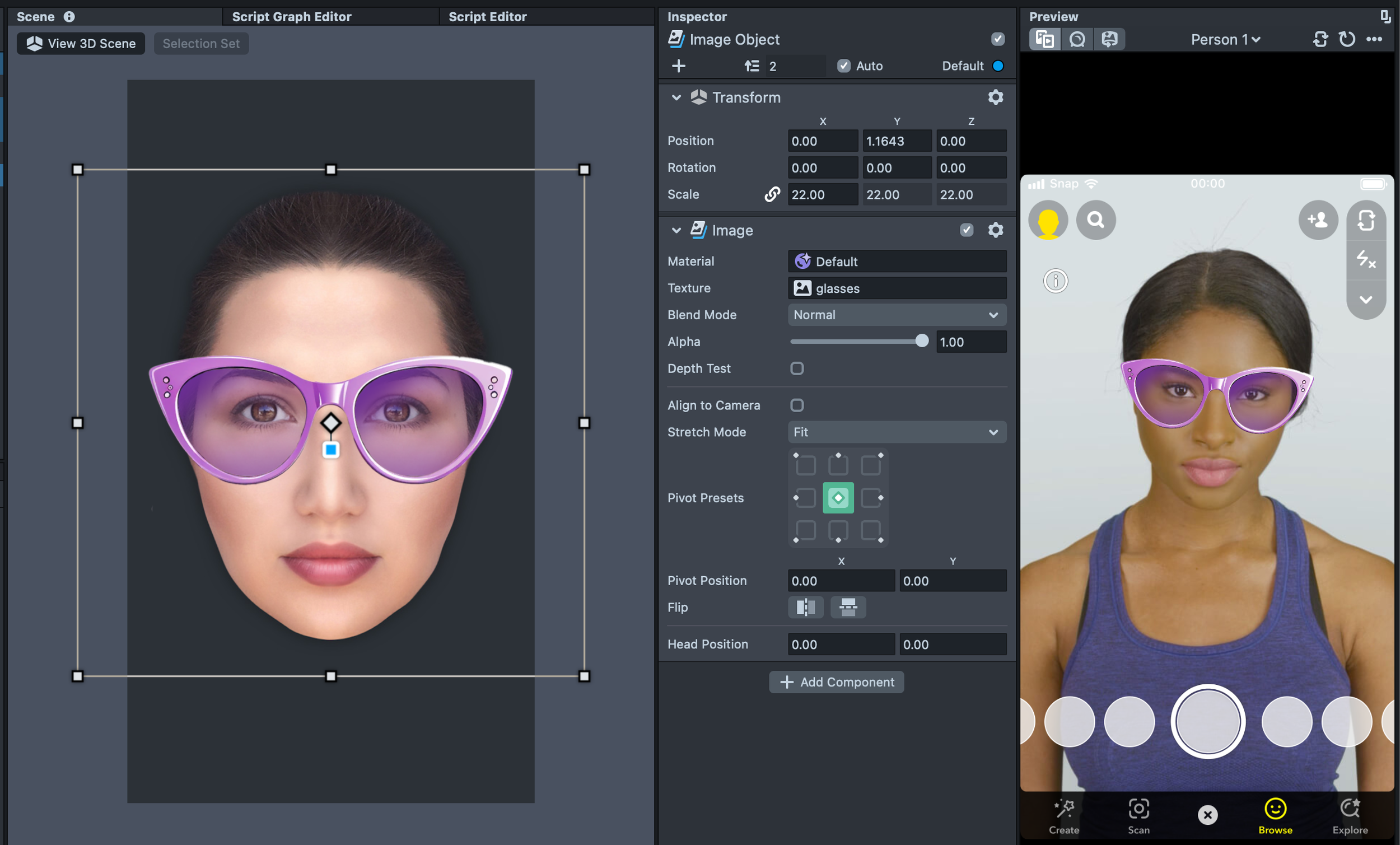
Task: Switch to the Script Graph Editor tab
Action: click(x=291, y=16)
